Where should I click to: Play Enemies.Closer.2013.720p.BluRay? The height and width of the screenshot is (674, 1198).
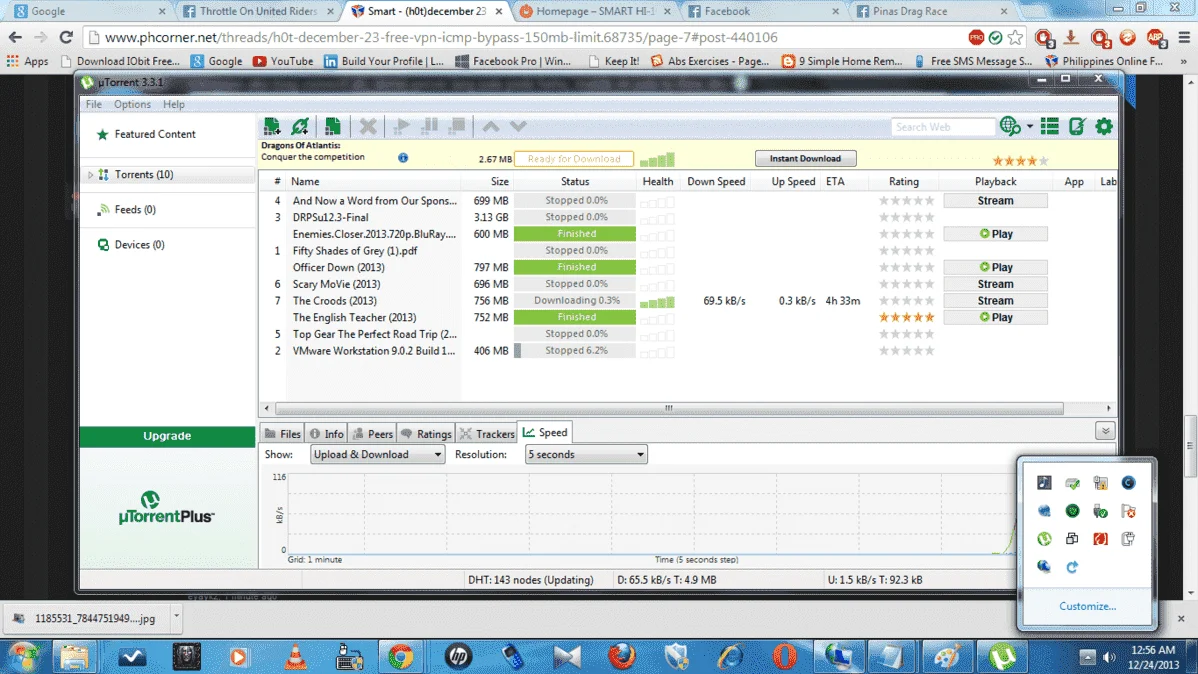pos(995,234)
